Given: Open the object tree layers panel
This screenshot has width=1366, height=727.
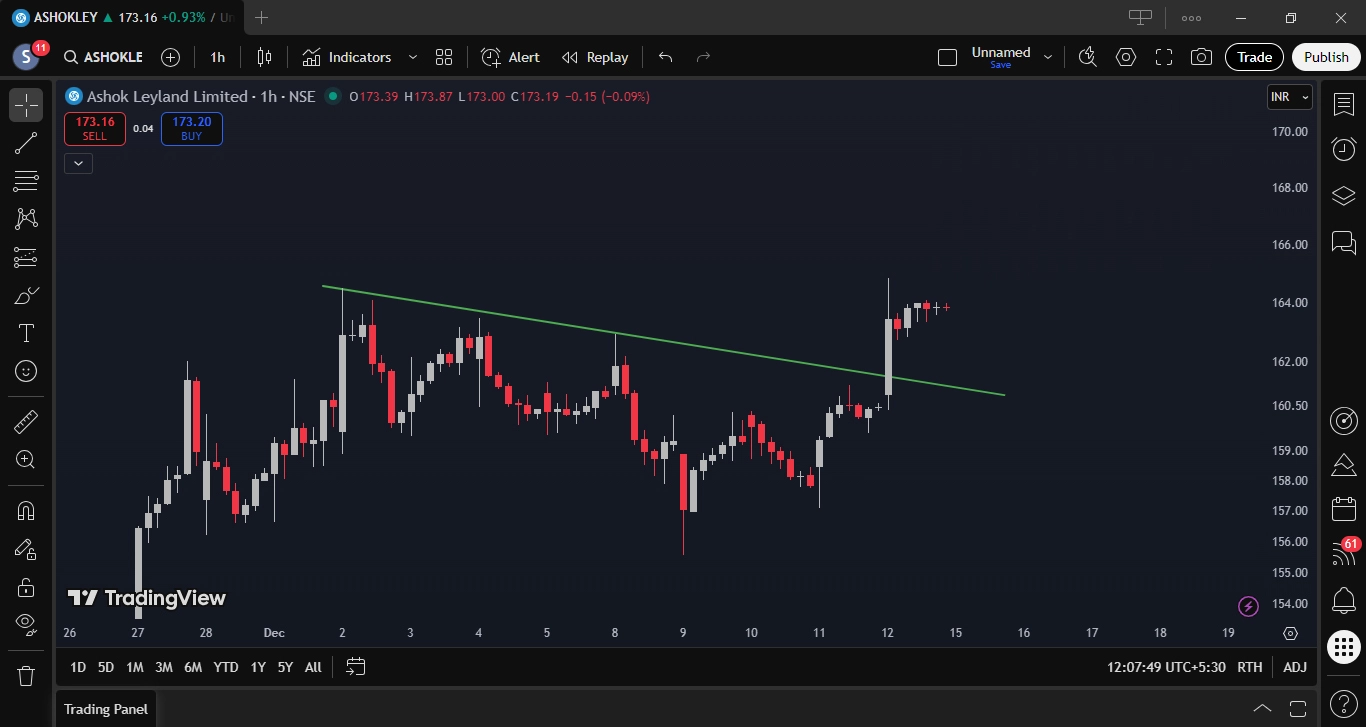Looking at the screenshot, I should [x=1344, y=195].
